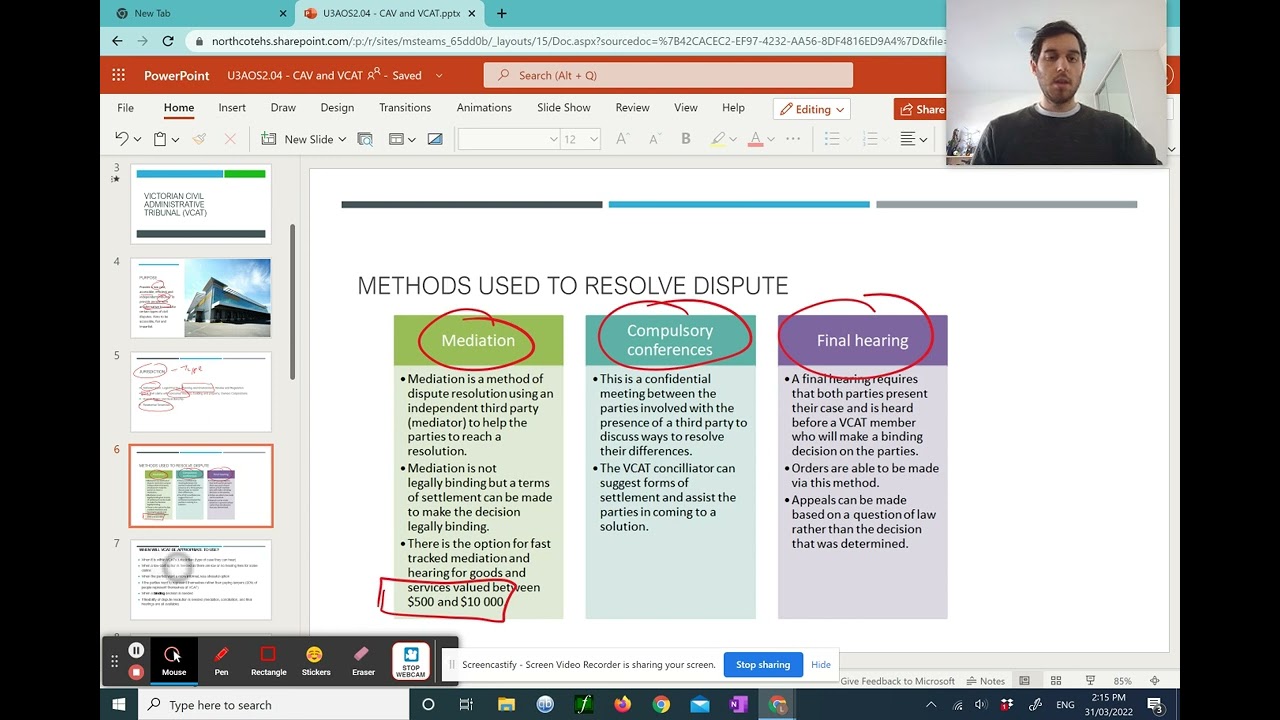The width and height of the screenshot is (1280, 720).
Task: Open the Editing mode dropdown
Action: 812,109
